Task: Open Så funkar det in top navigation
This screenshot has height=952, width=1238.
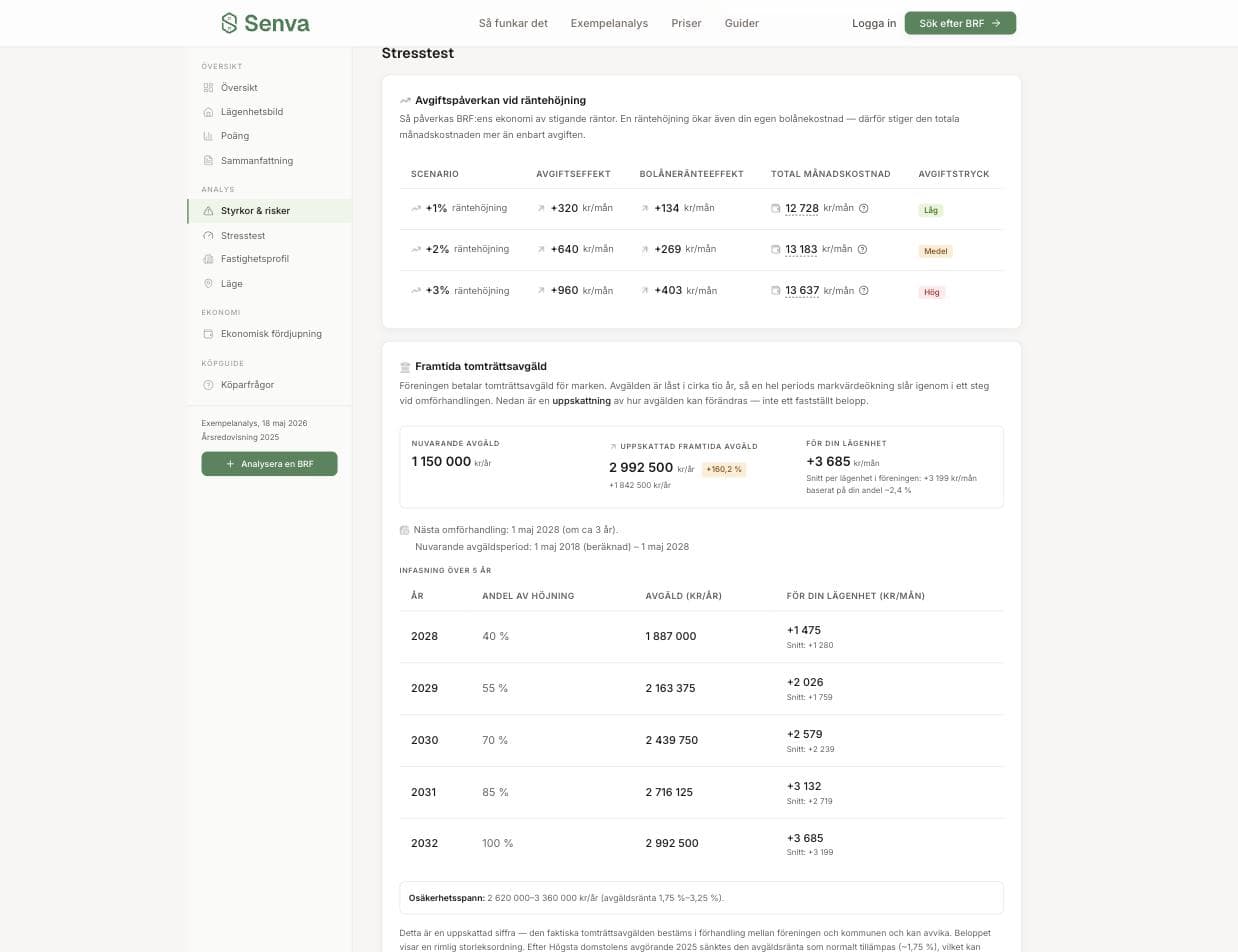Action: 513,23
